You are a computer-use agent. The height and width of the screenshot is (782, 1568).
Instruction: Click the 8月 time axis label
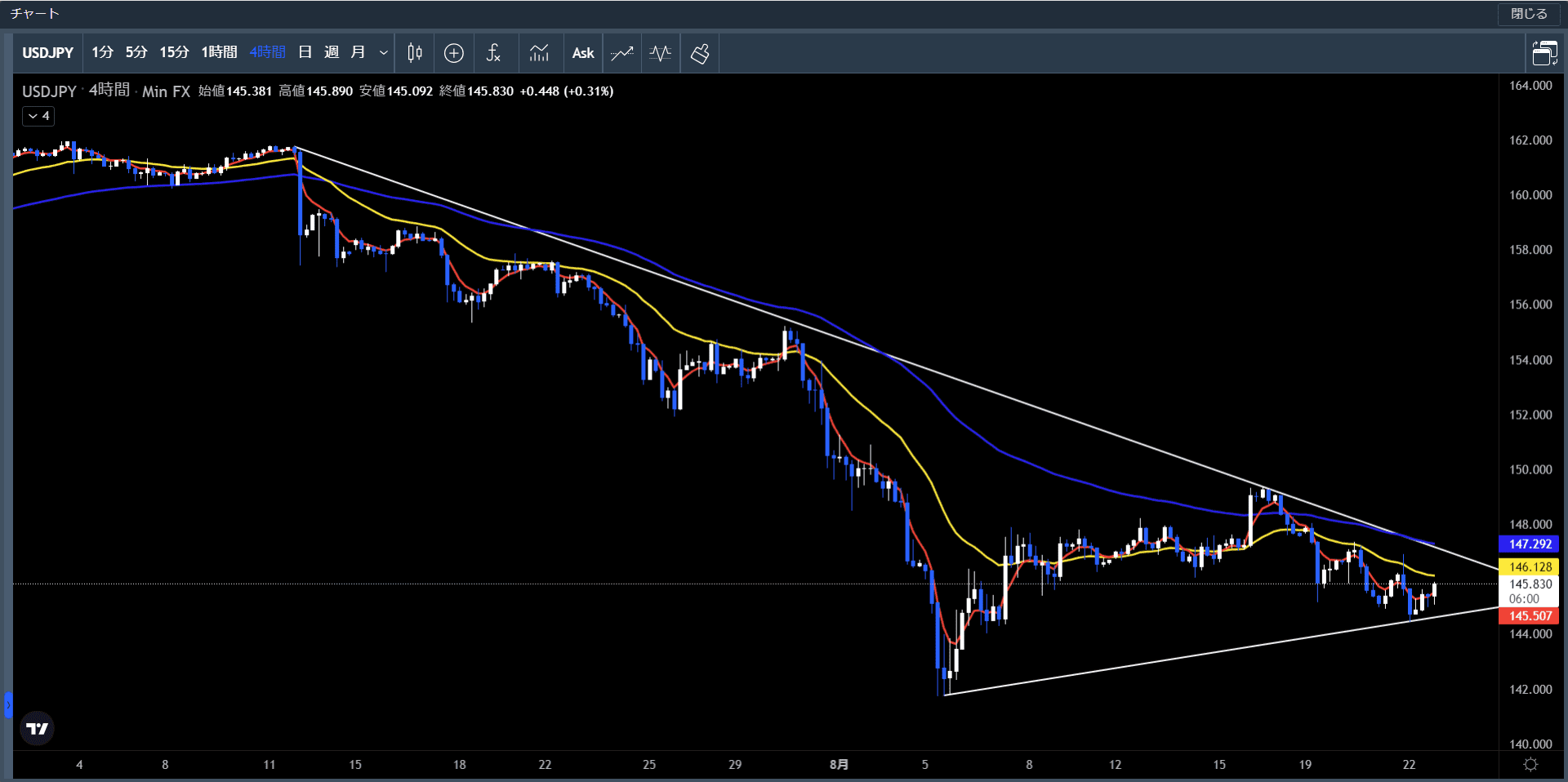click(x=839, y=765)
